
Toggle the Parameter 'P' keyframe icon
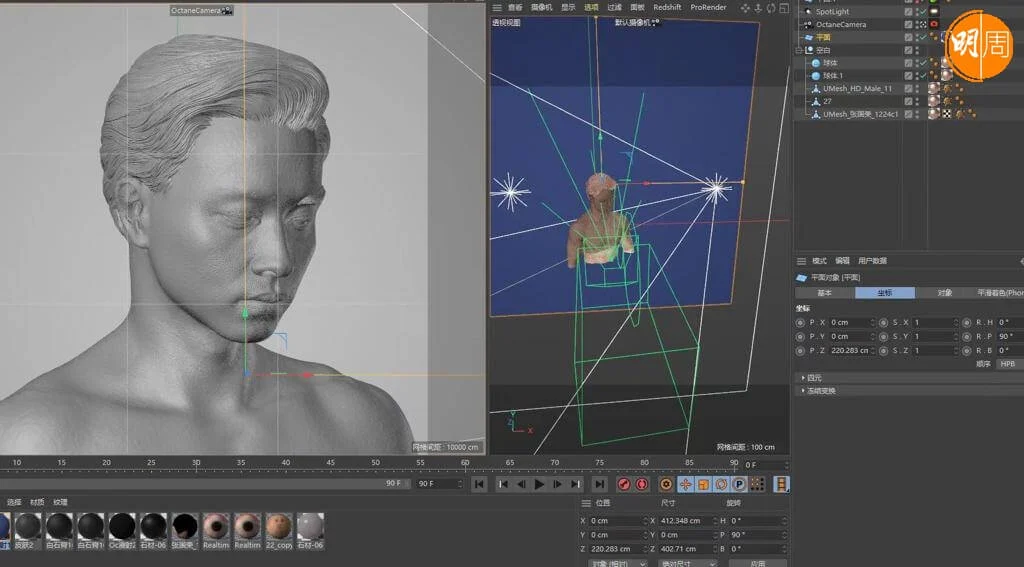pos(739,484)
